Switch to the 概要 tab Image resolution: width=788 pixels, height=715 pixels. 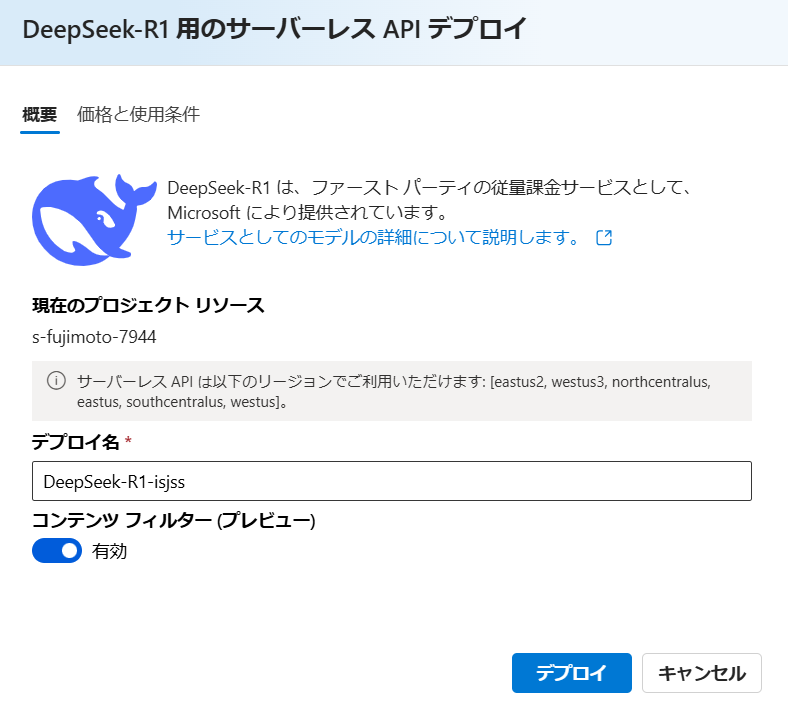pos(40,115)
